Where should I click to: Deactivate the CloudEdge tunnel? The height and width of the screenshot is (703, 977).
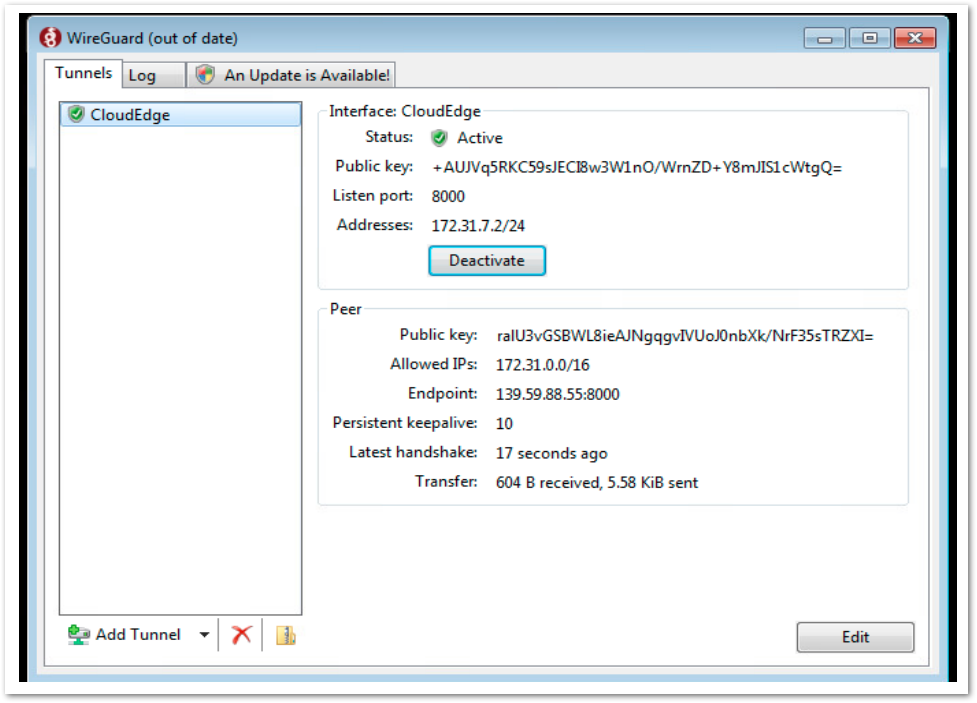[x=486, y=260]
